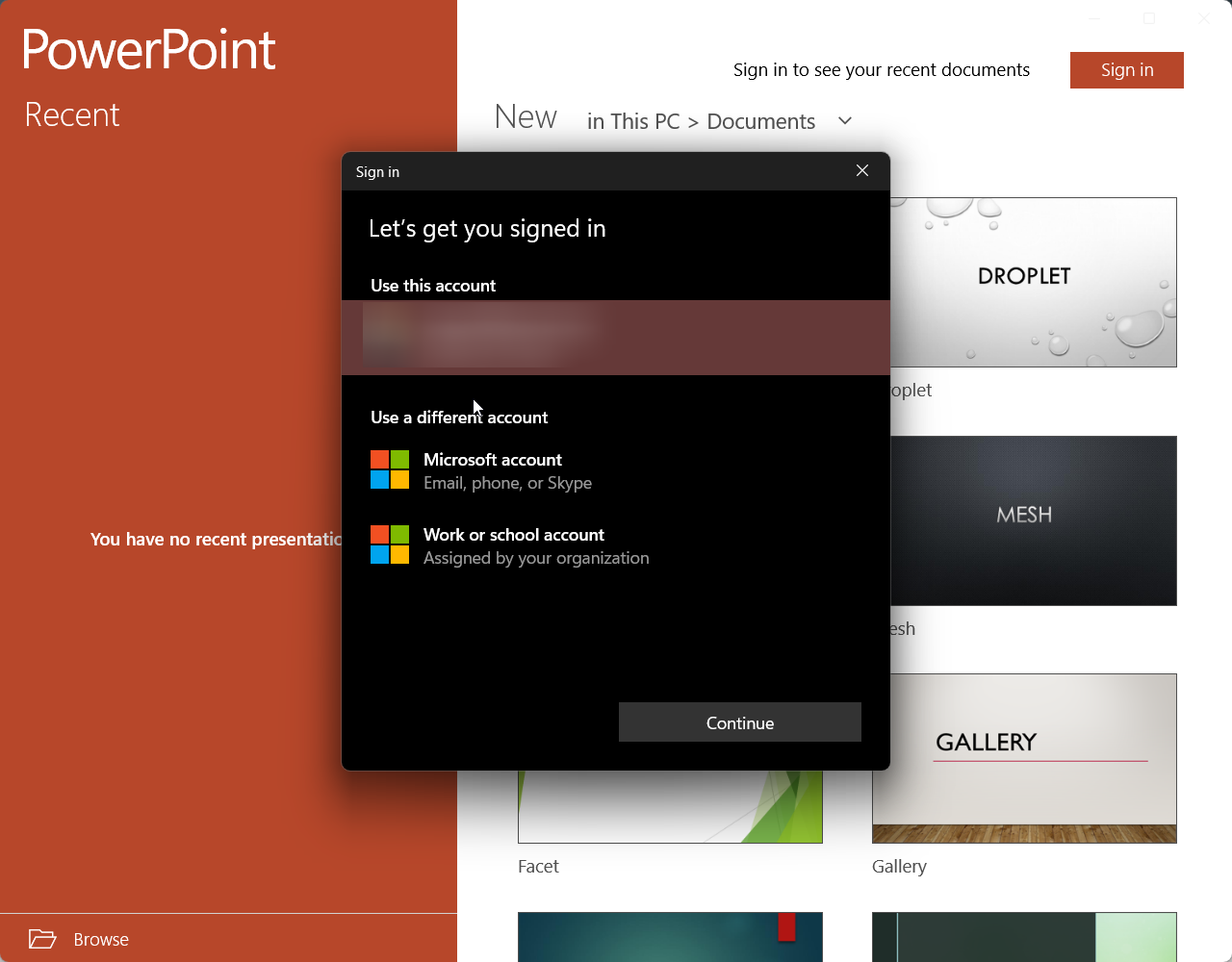Click the Documents folder path
Screen dimensions: 1232x962
(760, 121)
